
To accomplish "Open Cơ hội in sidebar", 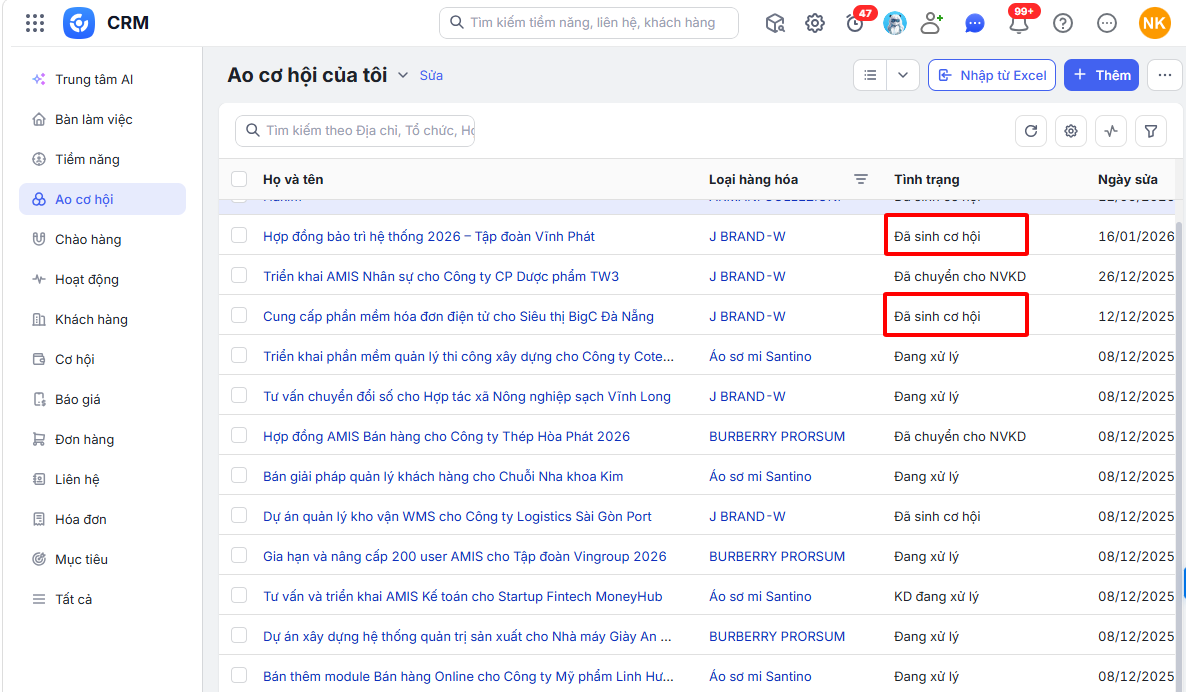I will click(x=102, y=359).
